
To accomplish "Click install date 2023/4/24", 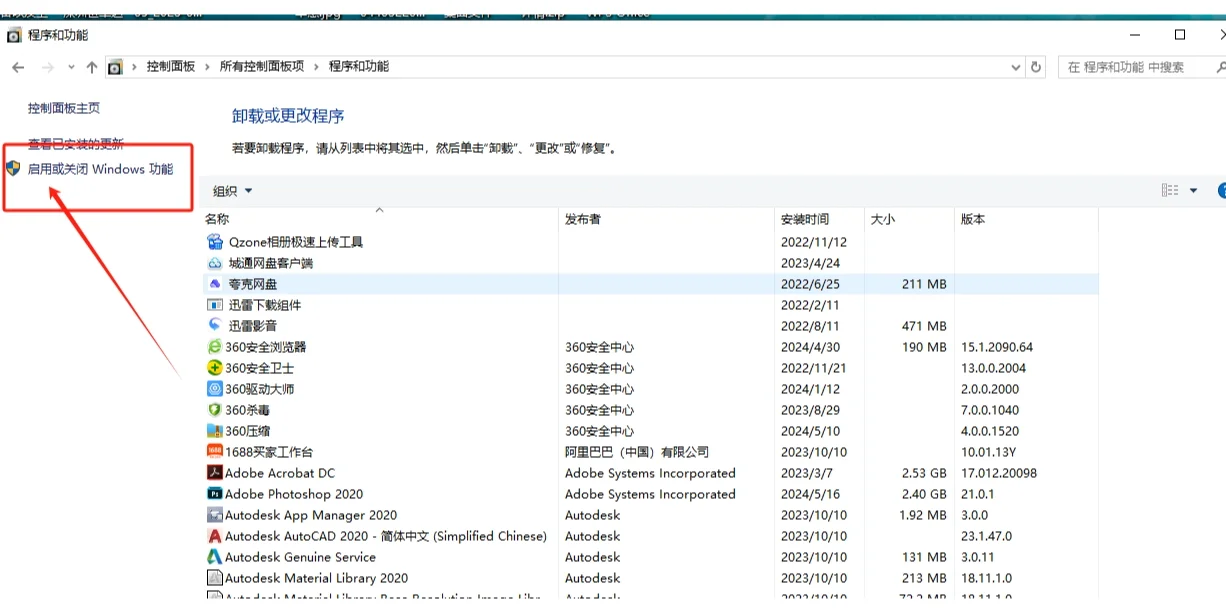I will point(811,263).
